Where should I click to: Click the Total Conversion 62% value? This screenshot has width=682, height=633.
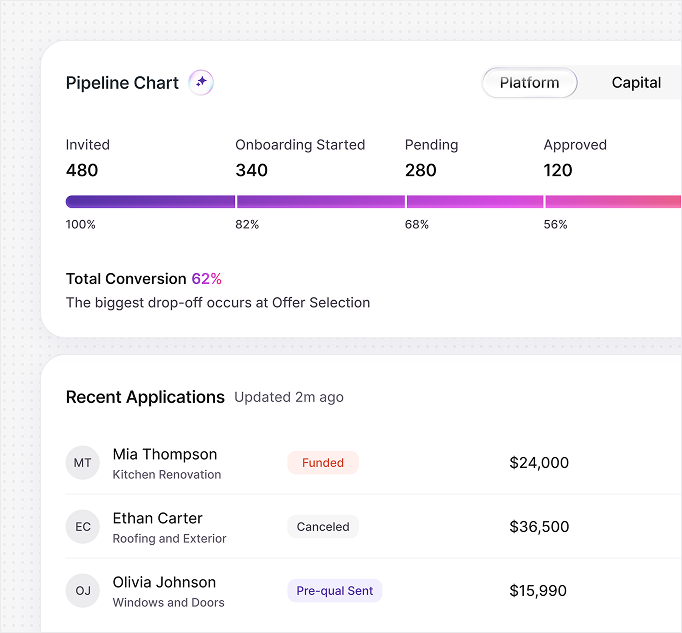pos(207,278)
